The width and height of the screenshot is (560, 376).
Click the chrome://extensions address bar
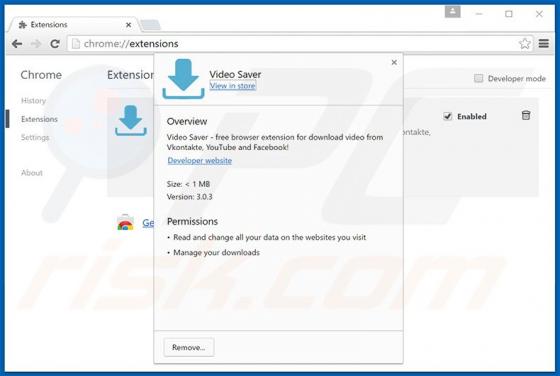(x=293, y=44)
